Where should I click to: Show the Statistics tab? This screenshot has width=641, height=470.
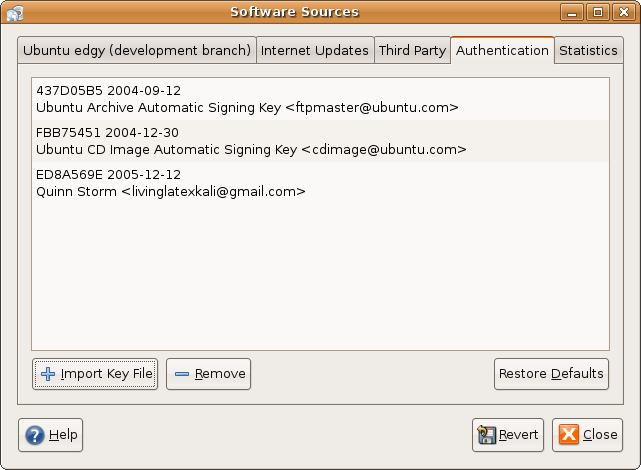tap(588, 51)
